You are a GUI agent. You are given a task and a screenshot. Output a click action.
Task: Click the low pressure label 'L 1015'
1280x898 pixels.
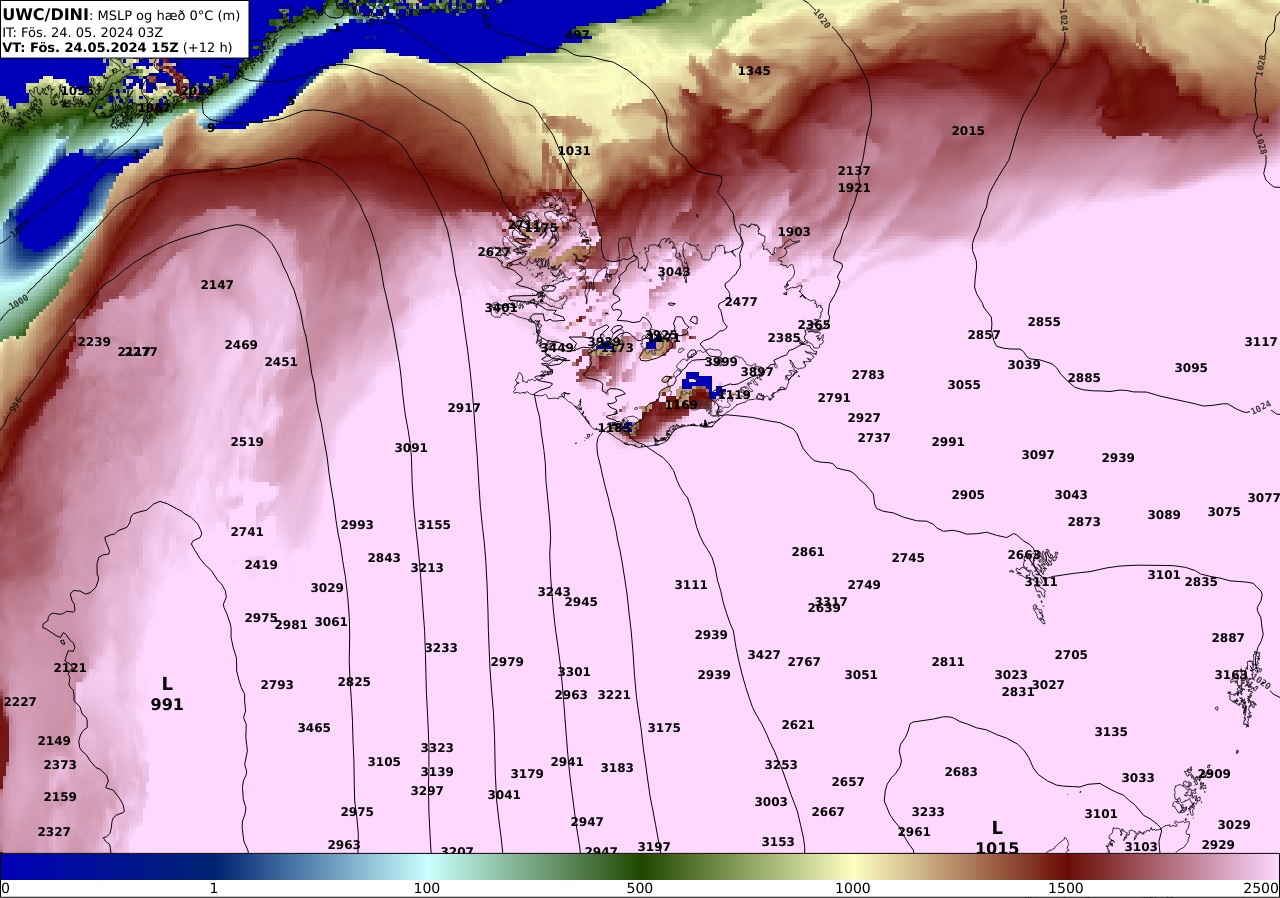click(x=997, y=838)
